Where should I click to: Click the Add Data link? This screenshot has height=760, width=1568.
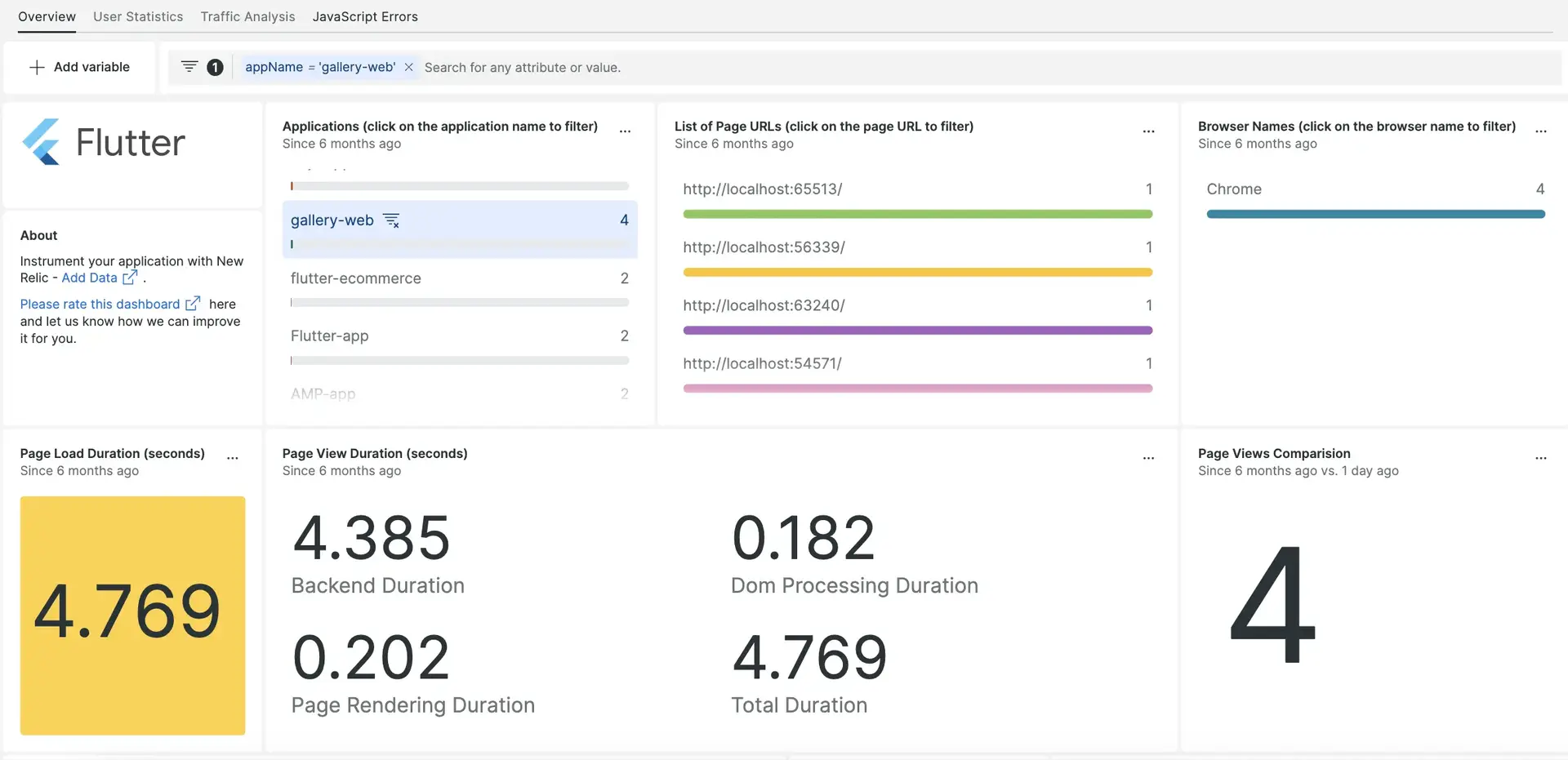pos(89,278)
